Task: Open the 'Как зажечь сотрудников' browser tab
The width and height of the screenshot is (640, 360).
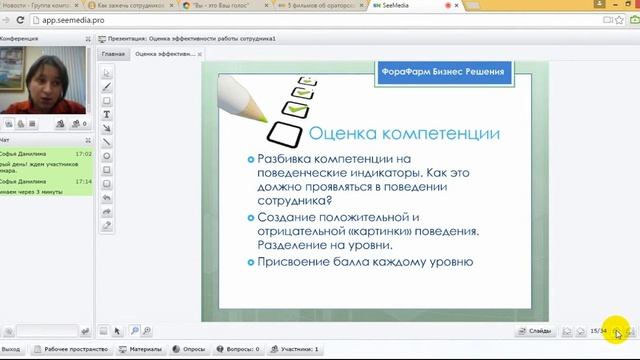Action: pos(131,5)
